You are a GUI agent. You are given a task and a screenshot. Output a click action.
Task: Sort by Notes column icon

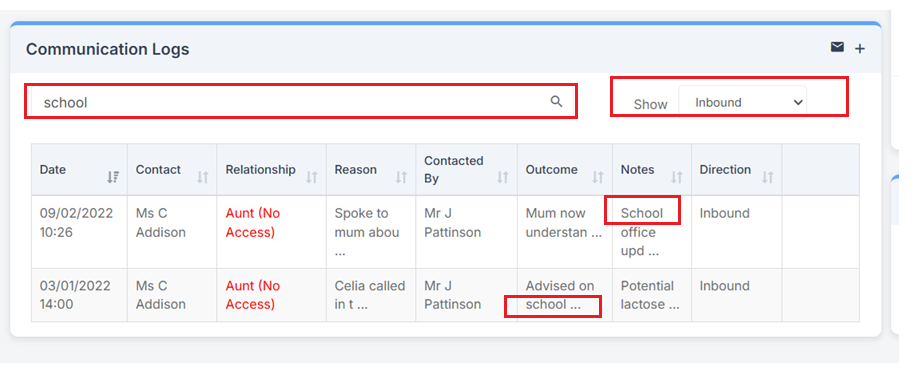pos(677,177)
